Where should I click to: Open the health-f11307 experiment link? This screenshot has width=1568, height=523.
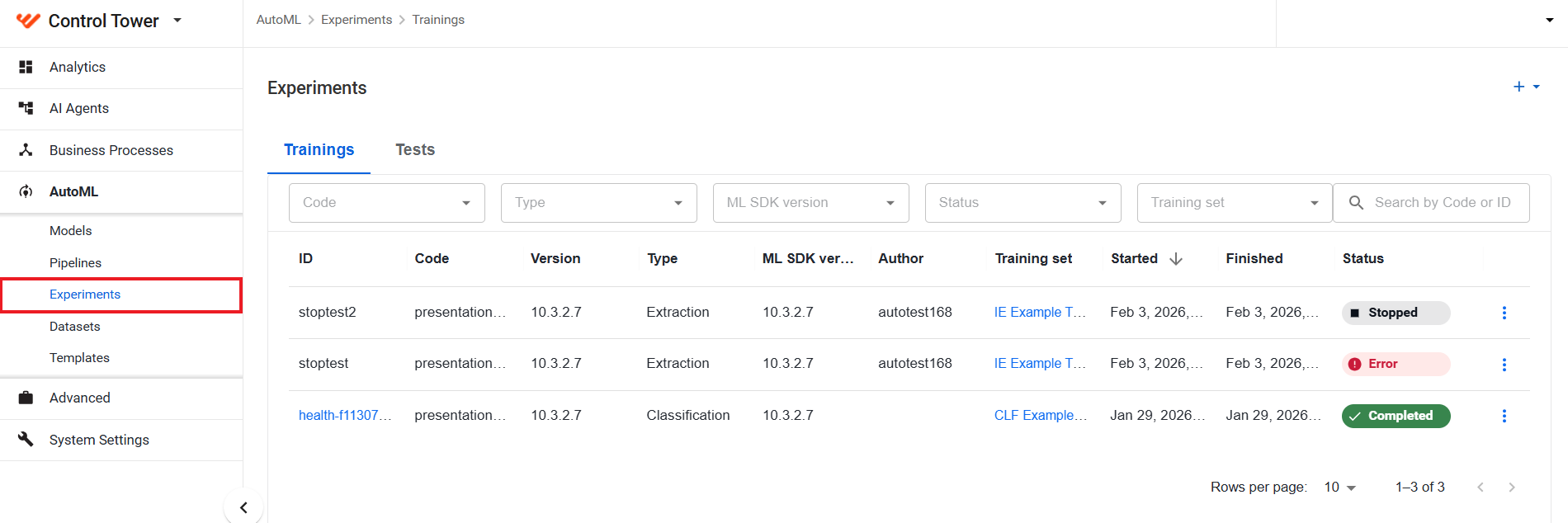(x=345, y=416)
